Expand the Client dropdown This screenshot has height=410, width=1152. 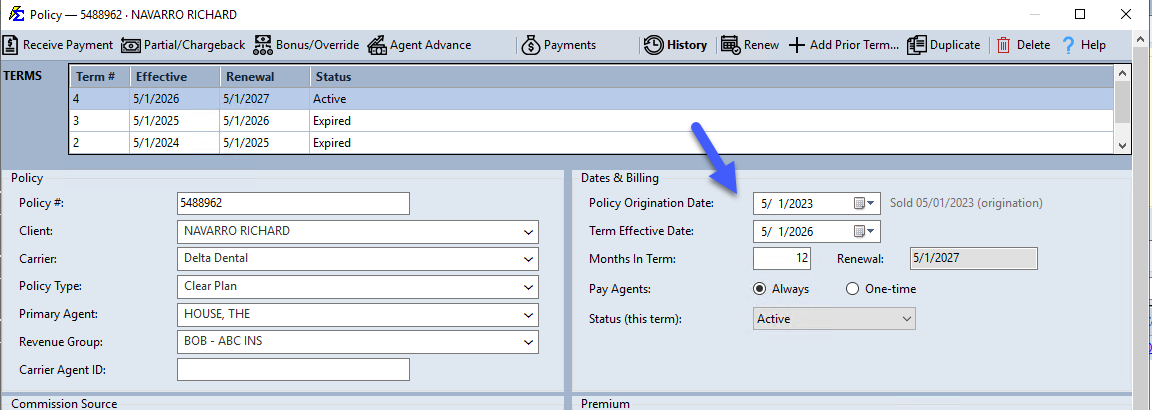point(528,231)
